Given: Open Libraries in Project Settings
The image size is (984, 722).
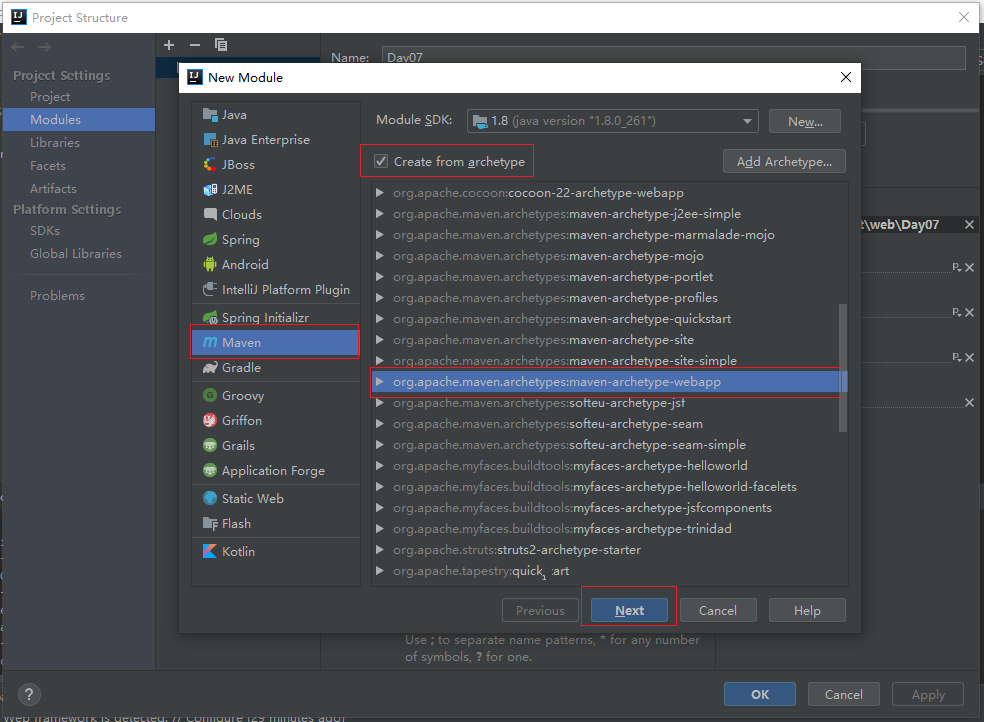Looking at the screenshot, I should (x=55, y=143).
